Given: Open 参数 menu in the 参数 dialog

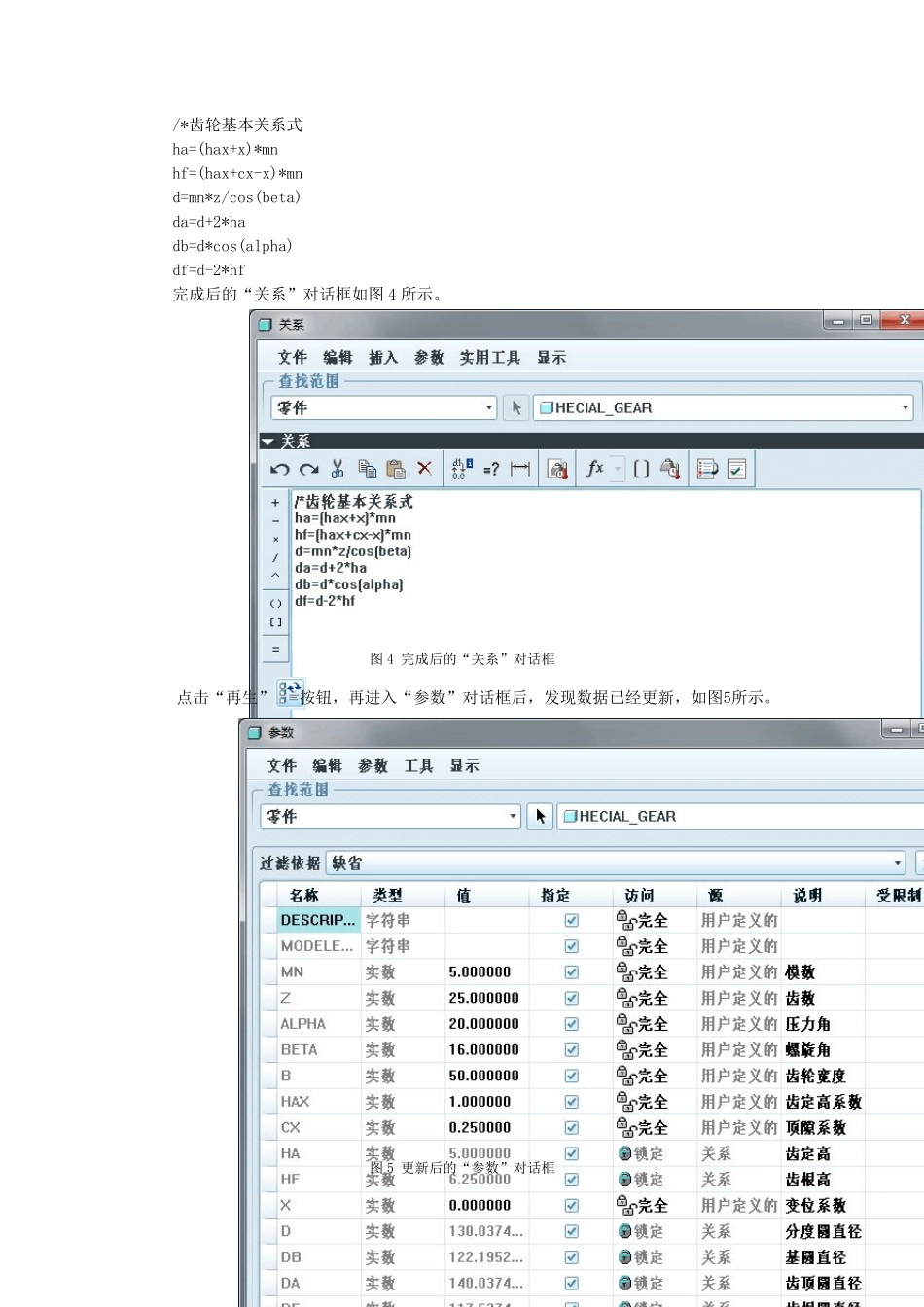Looking at the screenshot, I should (x=373, y=766).
